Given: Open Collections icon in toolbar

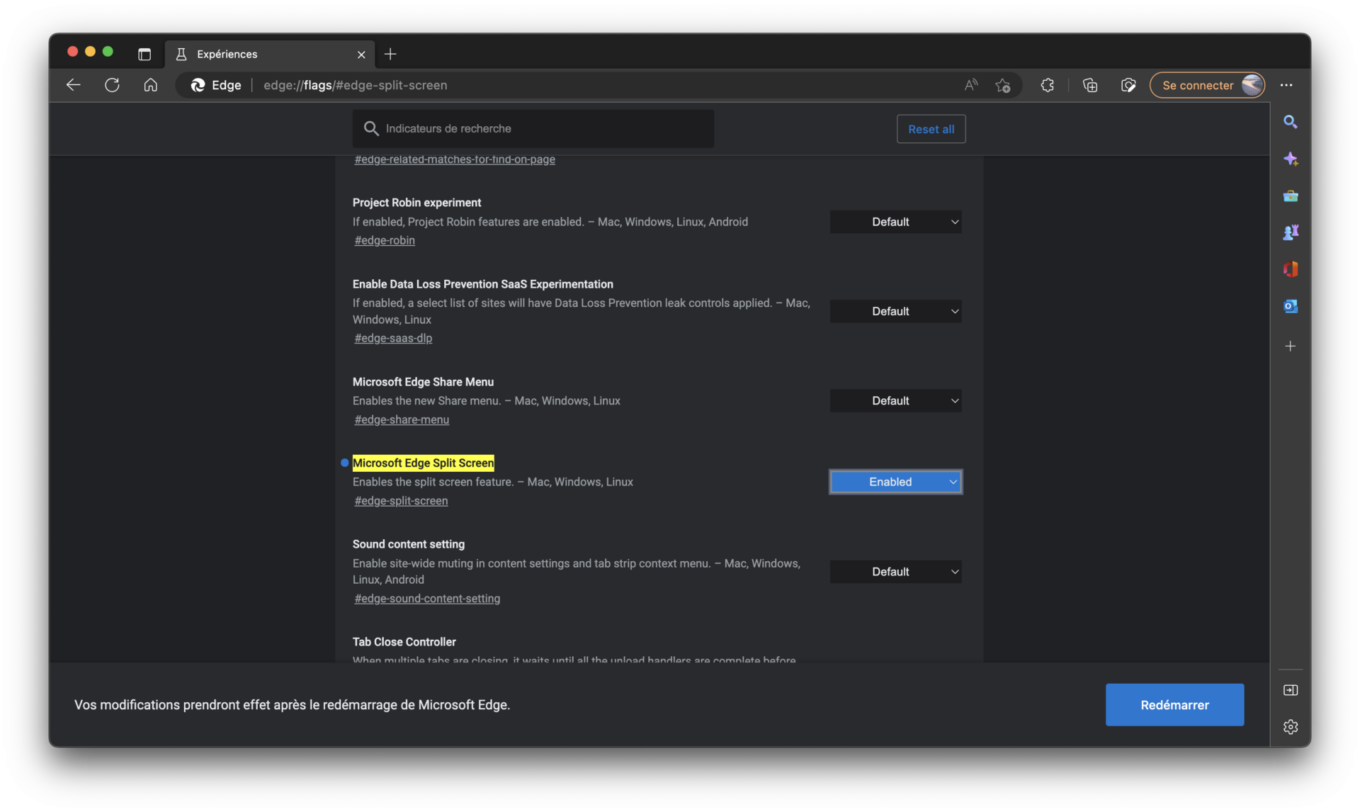Looking at the screenshot, I should point(1090,85).
